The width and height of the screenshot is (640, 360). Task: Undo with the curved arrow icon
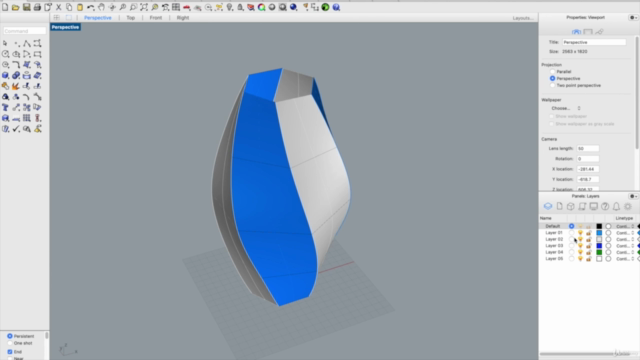[x=91, y=7]
